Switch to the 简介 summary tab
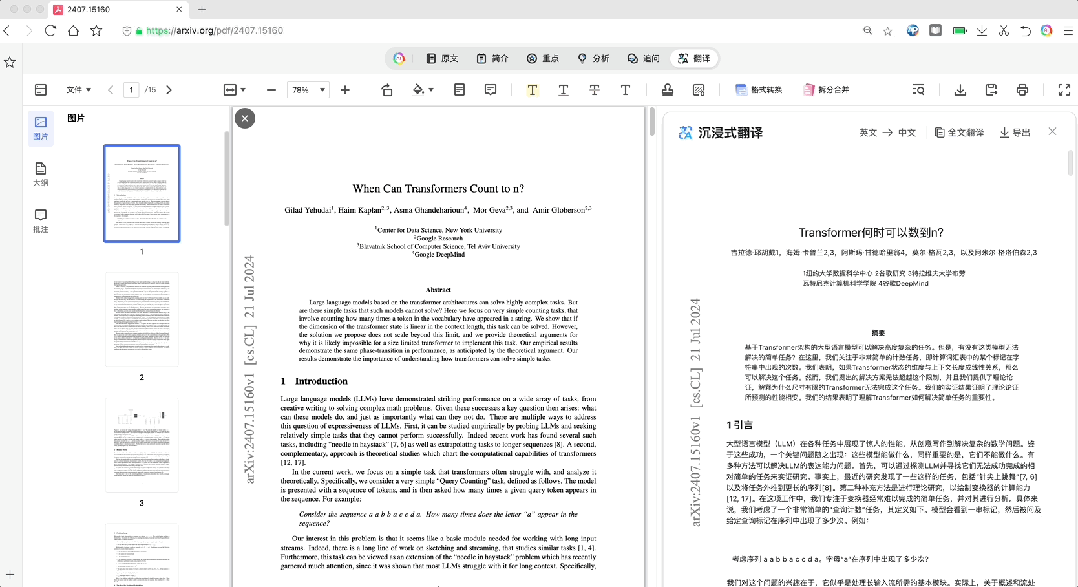Viewport: 1078px width, 587px height. click(x=492, y=58)
